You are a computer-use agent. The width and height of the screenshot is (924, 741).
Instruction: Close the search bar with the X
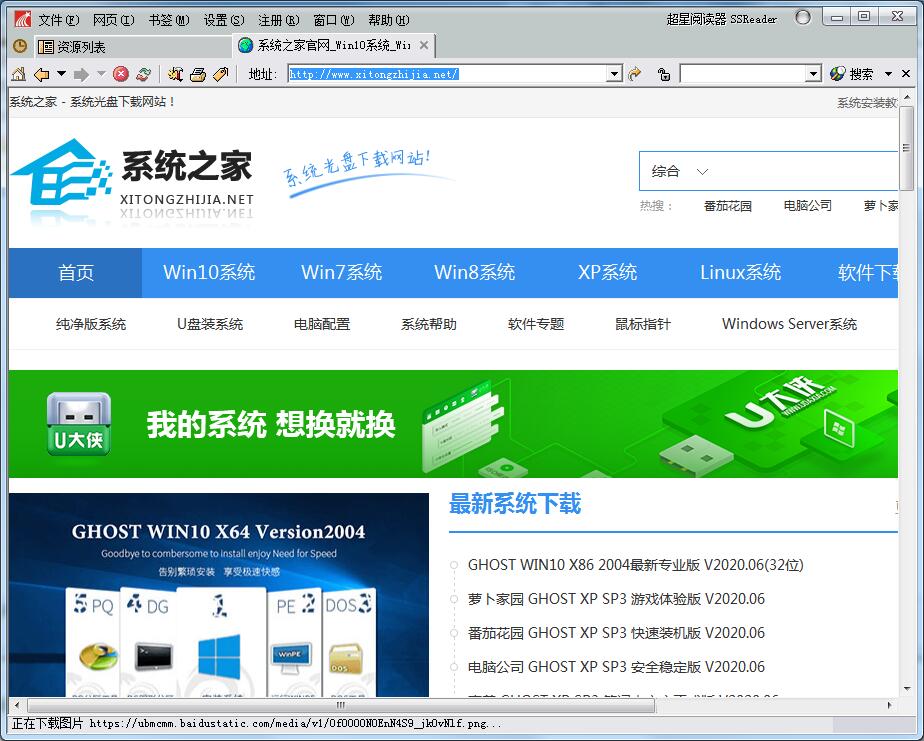[906, 74]
